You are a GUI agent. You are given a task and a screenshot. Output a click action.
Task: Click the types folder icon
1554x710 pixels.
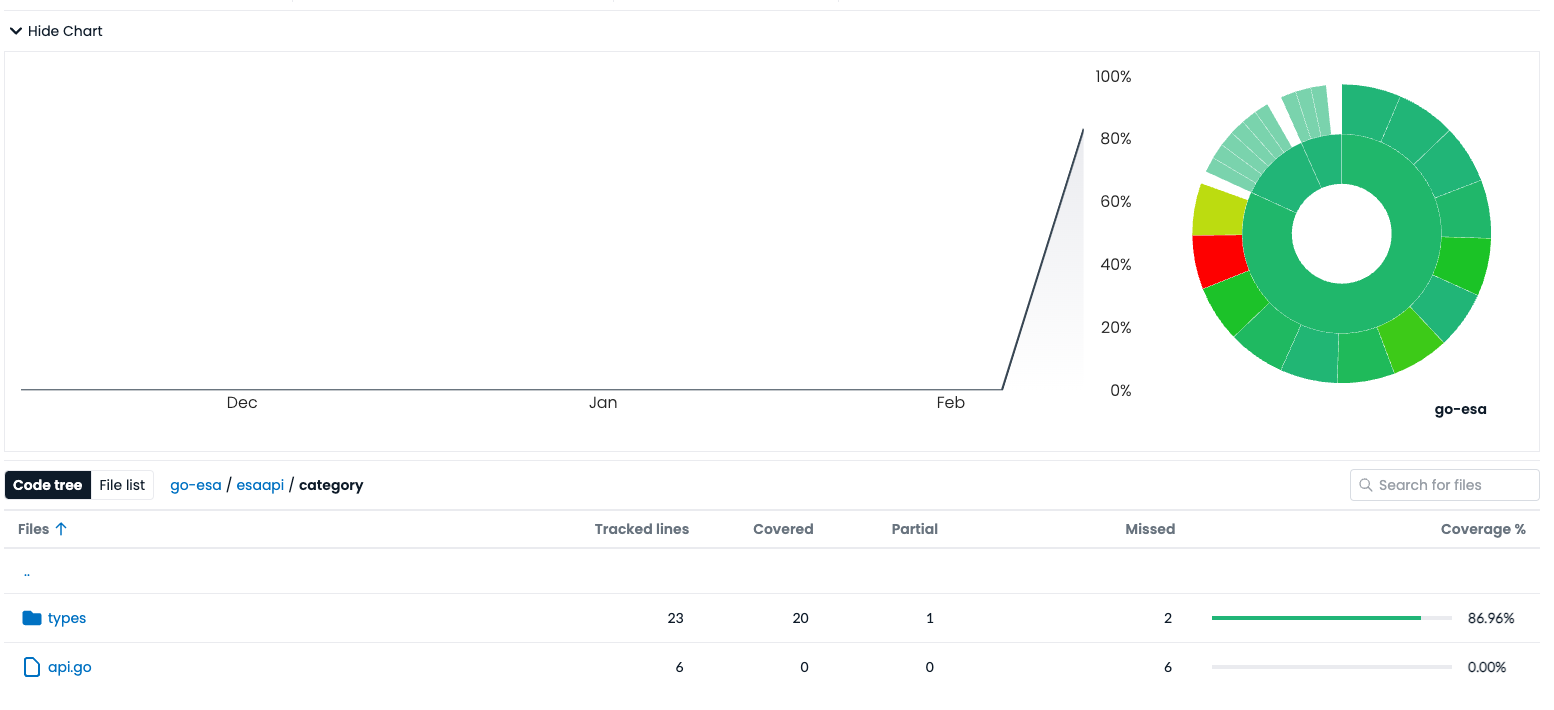pos(32,618)
